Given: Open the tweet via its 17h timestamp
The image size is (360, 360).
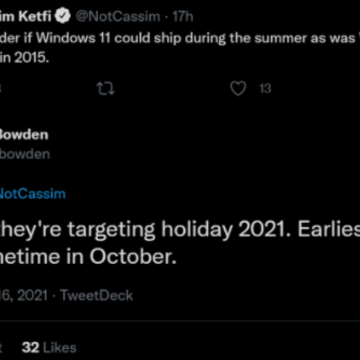Looking at the screenshot, I should pyautogui.click(x=183, y=16).
